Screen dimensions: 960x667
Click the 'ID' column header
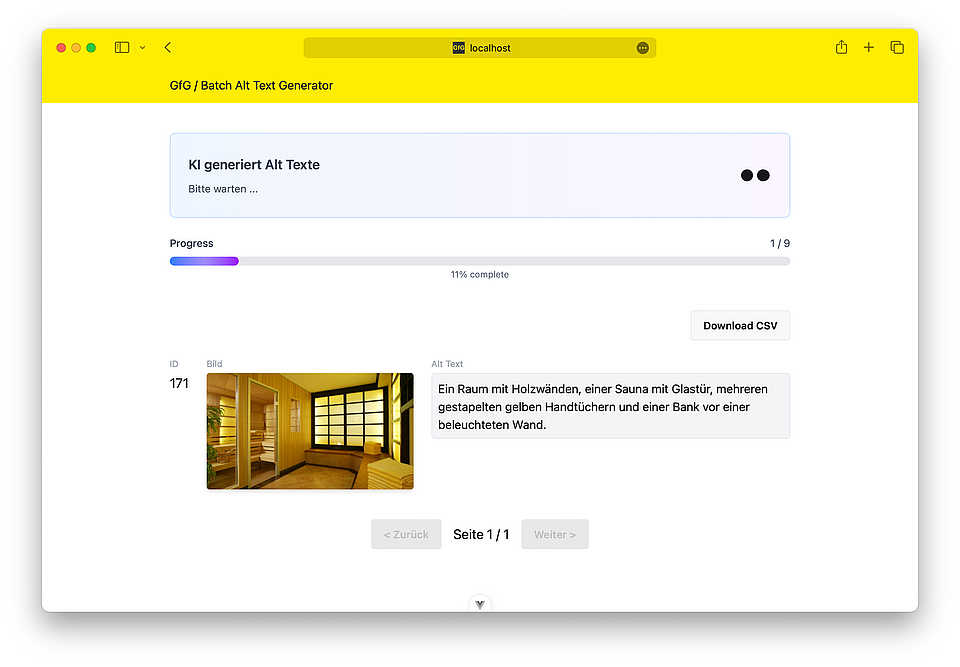pyautogui.click(x=174, y=364)
